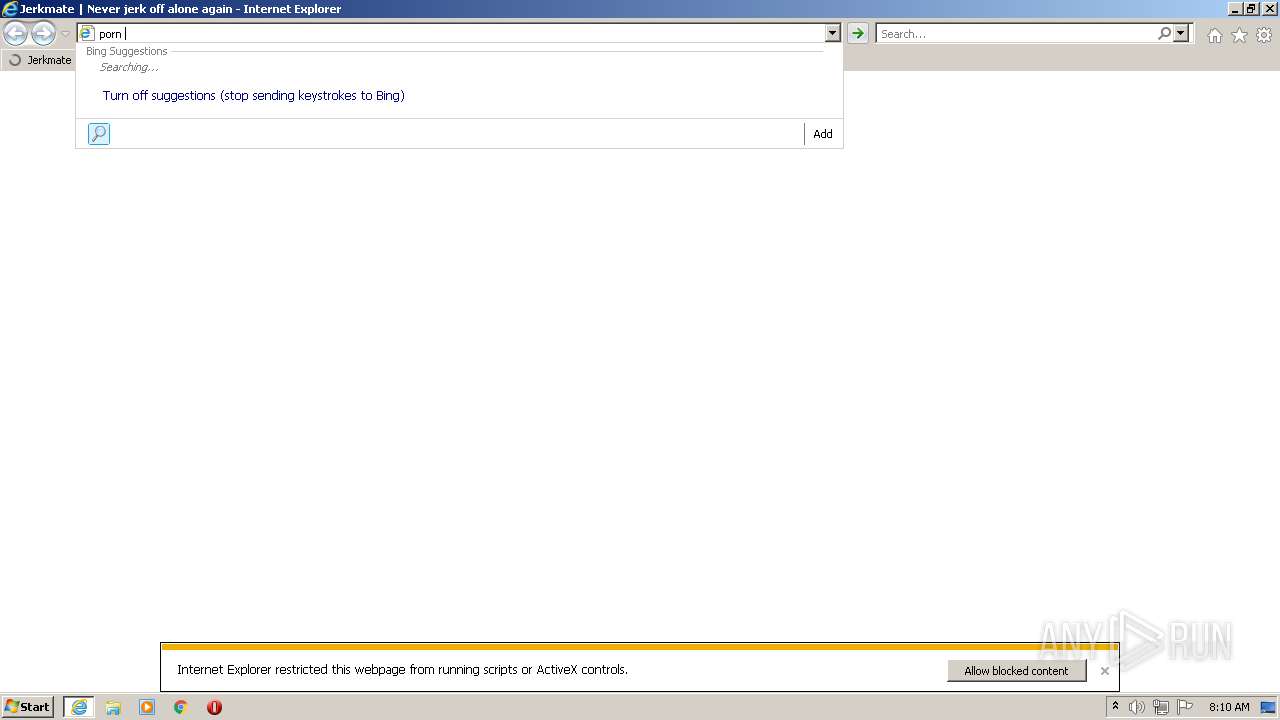Screen dimensions: 1280x720
Task: Open Favorites star icon
Action: point(1239,35)
